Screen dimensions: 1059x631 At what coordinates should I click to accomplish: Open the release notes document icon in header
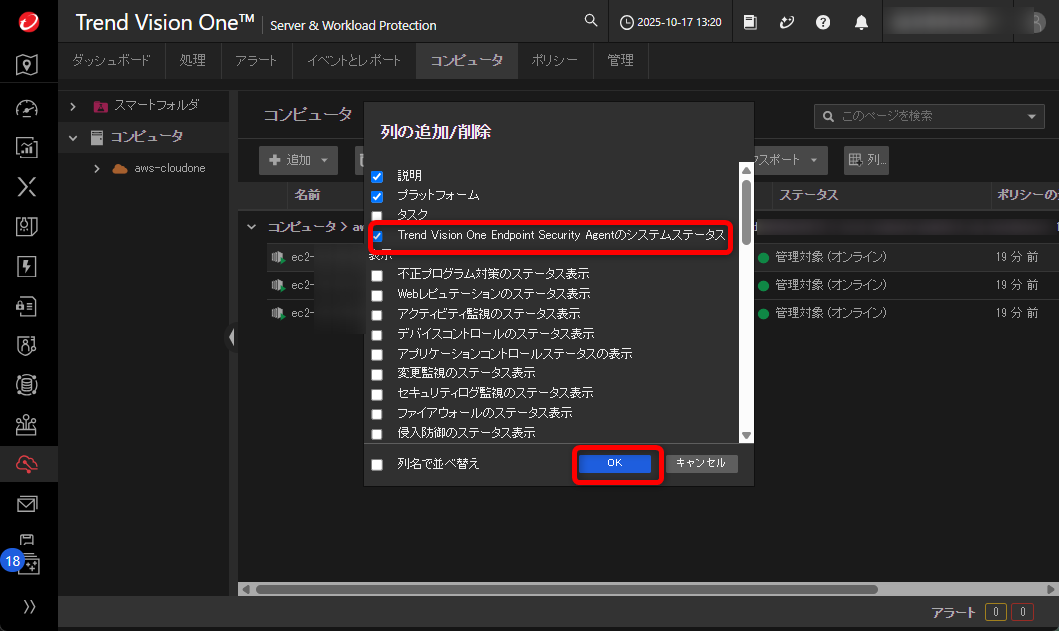[750, 21]
